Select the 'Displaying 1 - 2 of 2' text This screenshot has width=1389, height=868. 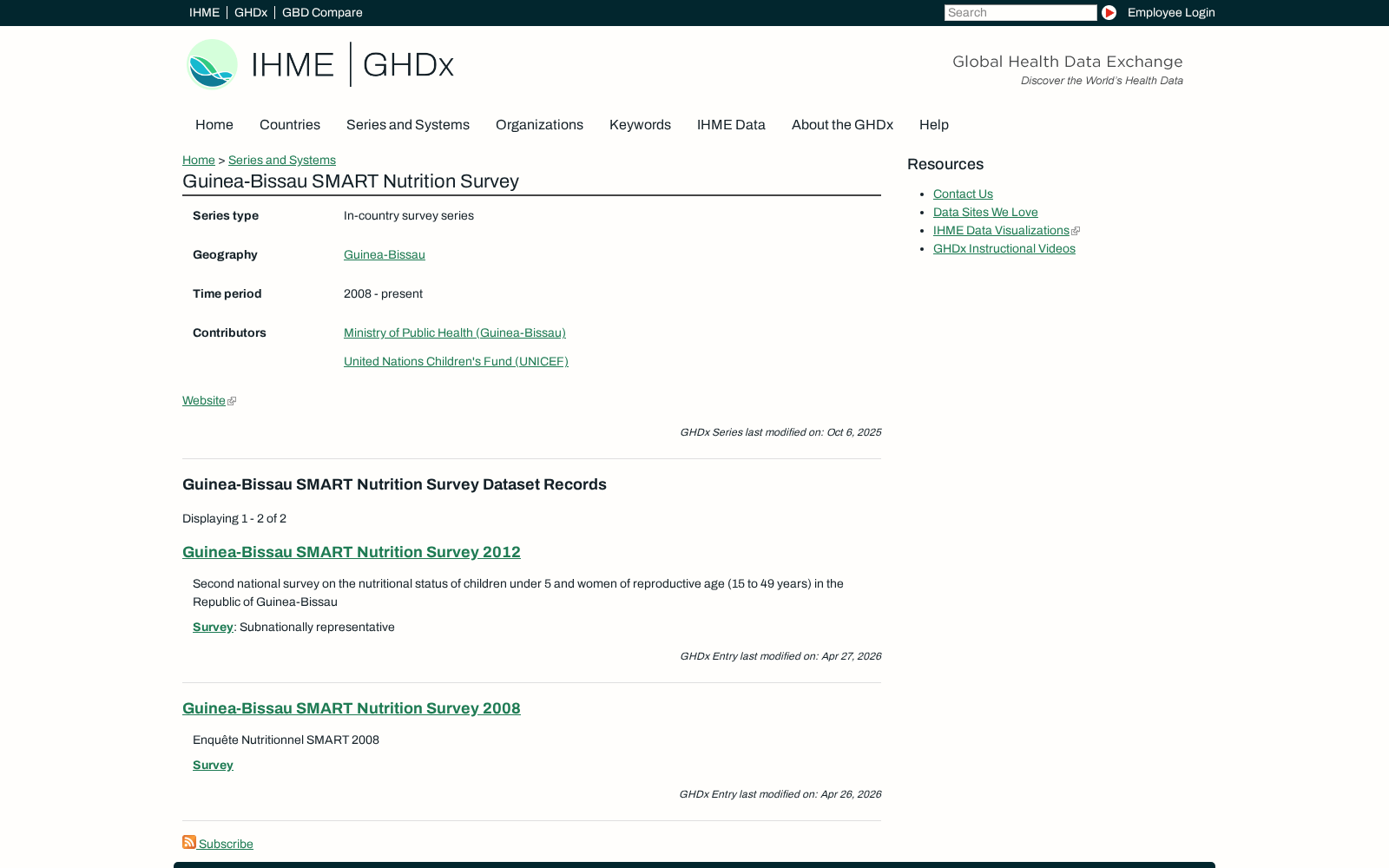coord(234,518)
